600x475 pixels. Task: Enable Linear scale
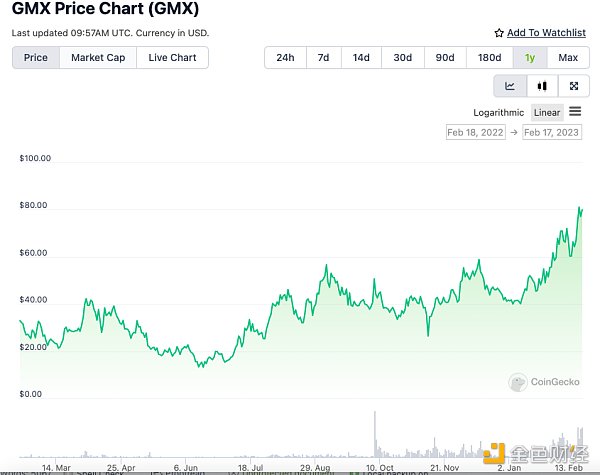click(x=547, y=113)
